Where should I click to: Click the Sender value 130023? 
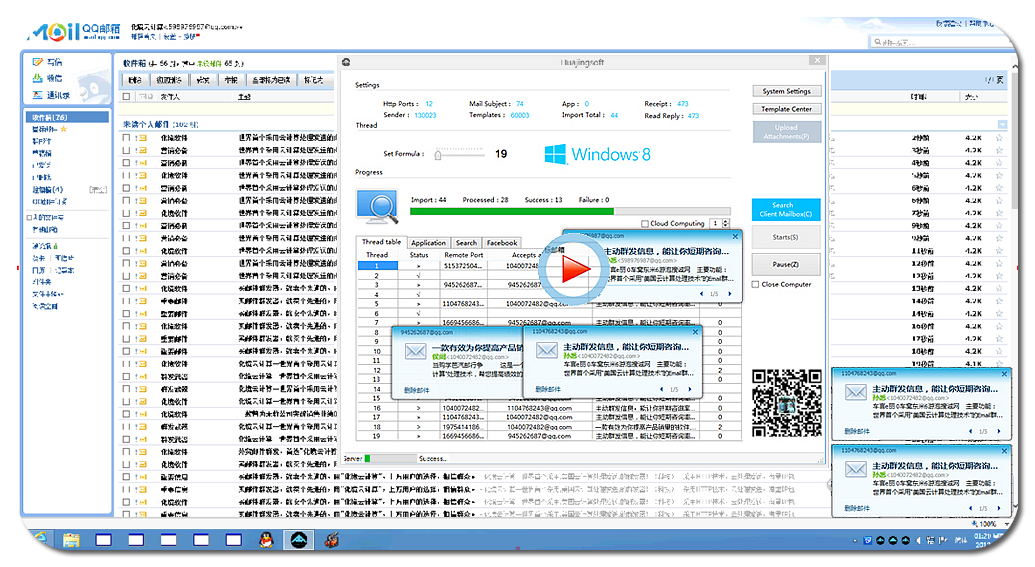coord(426,115)
